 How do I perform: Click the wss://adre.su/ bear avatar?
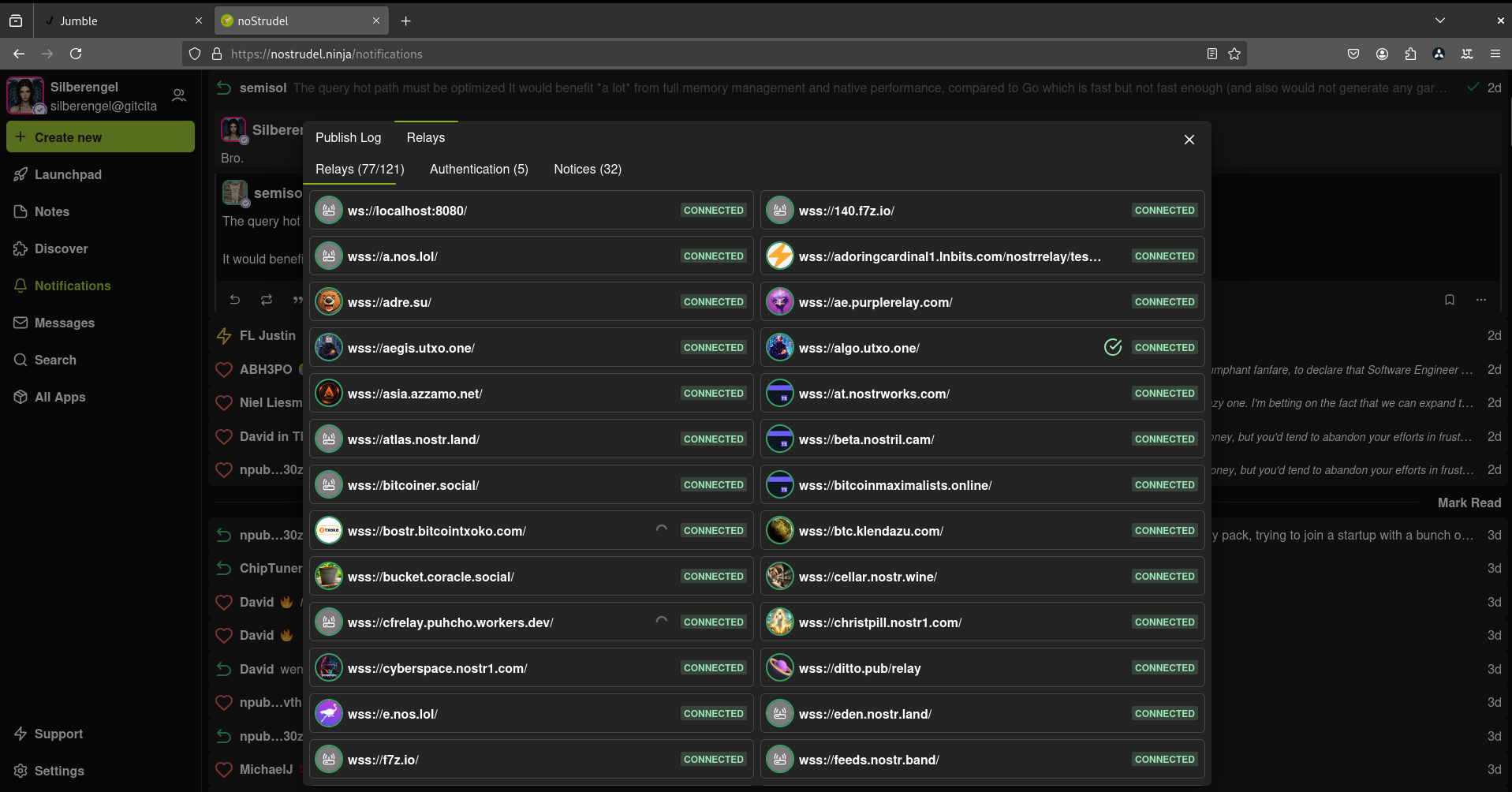329,302
